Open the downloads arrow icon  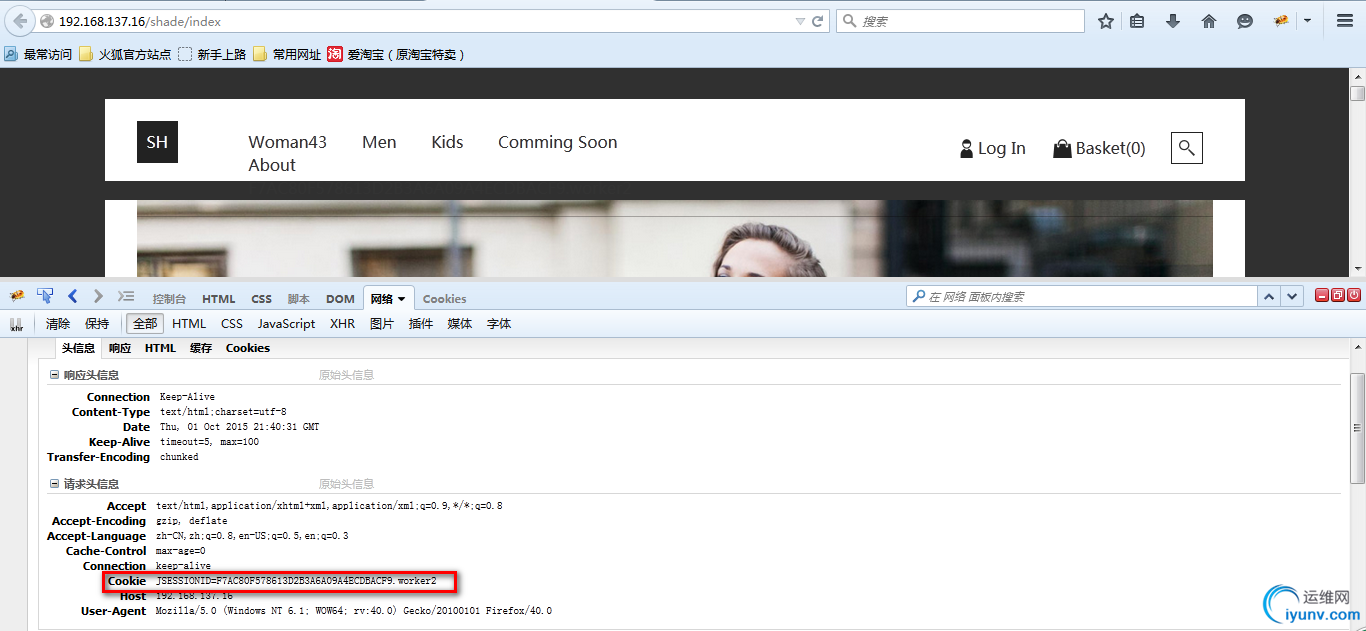coord(1174,21)
